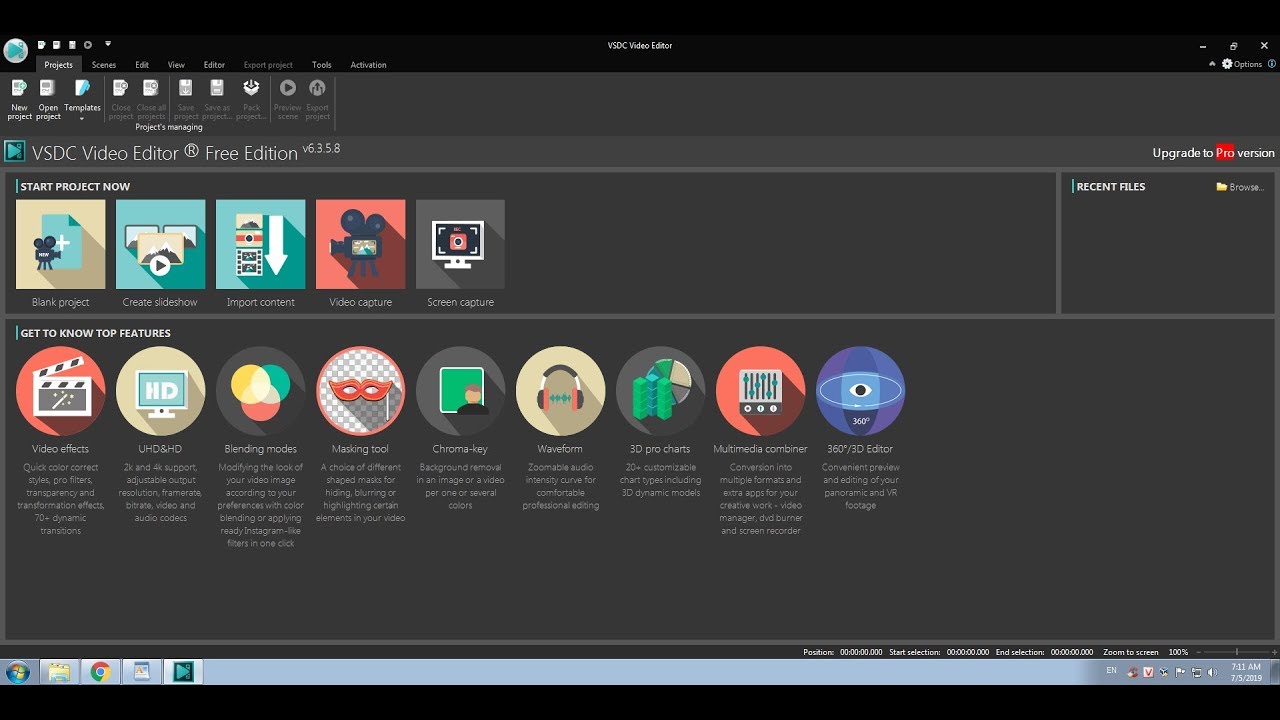Click the Start selection timecode value
Image resolution: width=1280 pixels, height=720 pixels.
[968, 652]
